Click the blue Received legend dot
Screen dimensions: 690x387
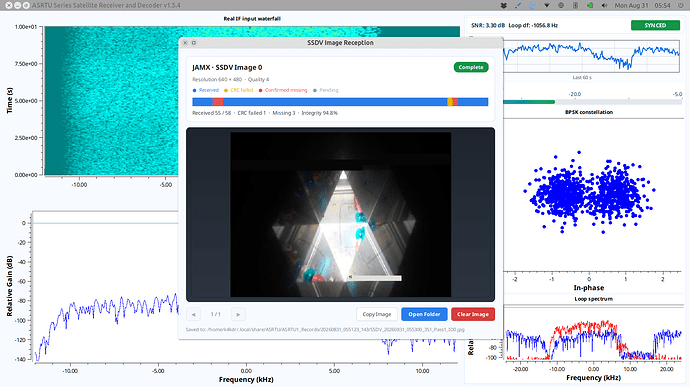click(195, 90)
